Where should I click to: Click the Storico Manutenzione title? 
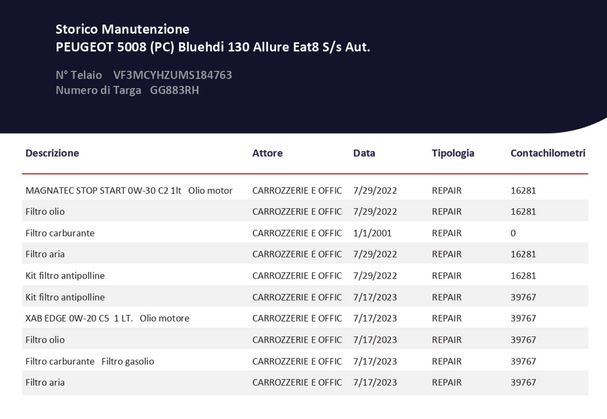click(x=122, y=29)
